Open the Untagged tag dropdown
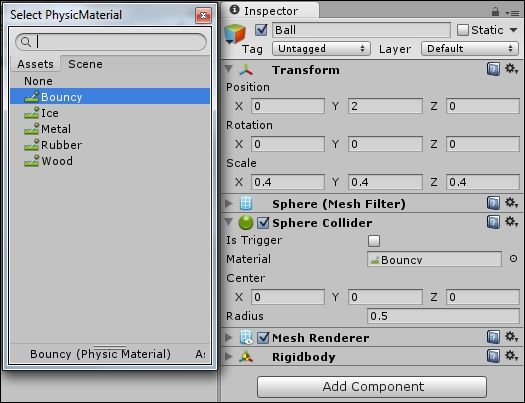The height and width of the screenshot is (403, 525). pyautogui.click(x=321, y=49)
